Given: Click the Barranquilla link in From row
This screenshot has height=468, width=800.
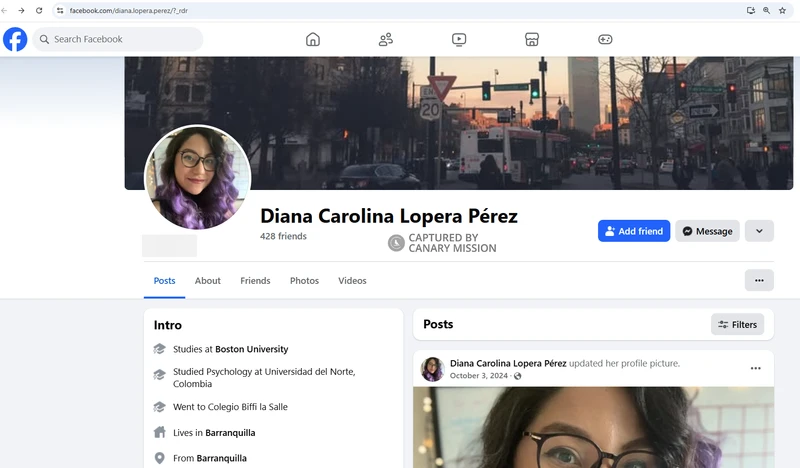Looking at the screenshot, I should pos(221,458).
